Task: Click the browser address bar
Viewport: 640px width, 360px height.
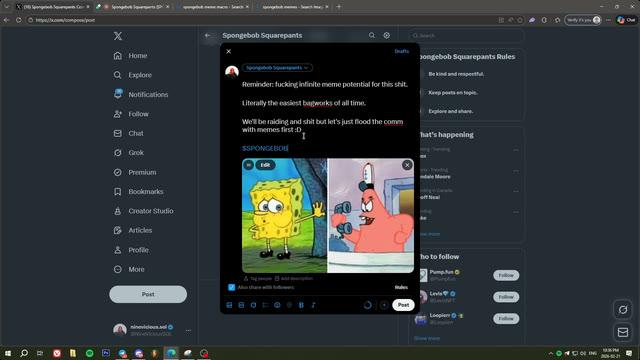Action: pyautogui.click(x=261, y=20)
